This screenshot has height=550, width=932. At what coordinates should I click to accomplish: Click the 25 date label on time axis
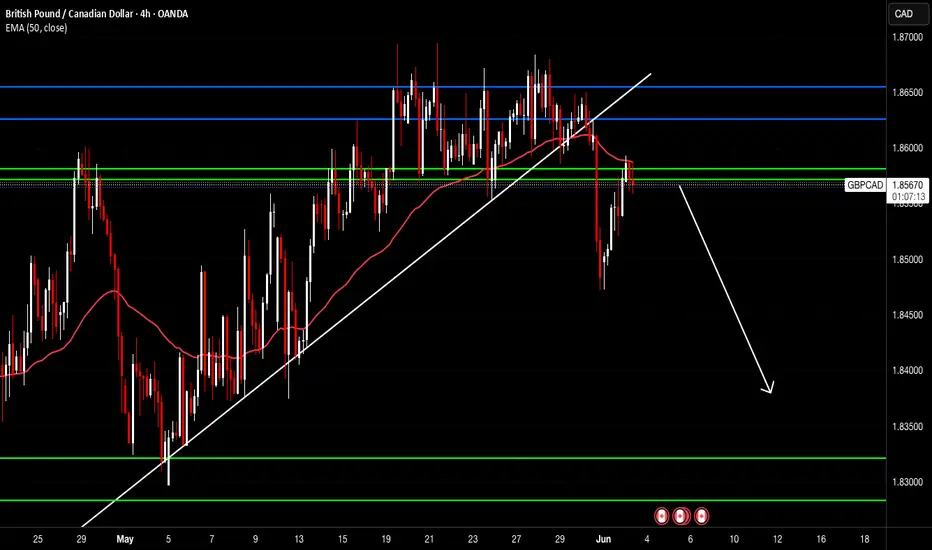coord(37,539)
